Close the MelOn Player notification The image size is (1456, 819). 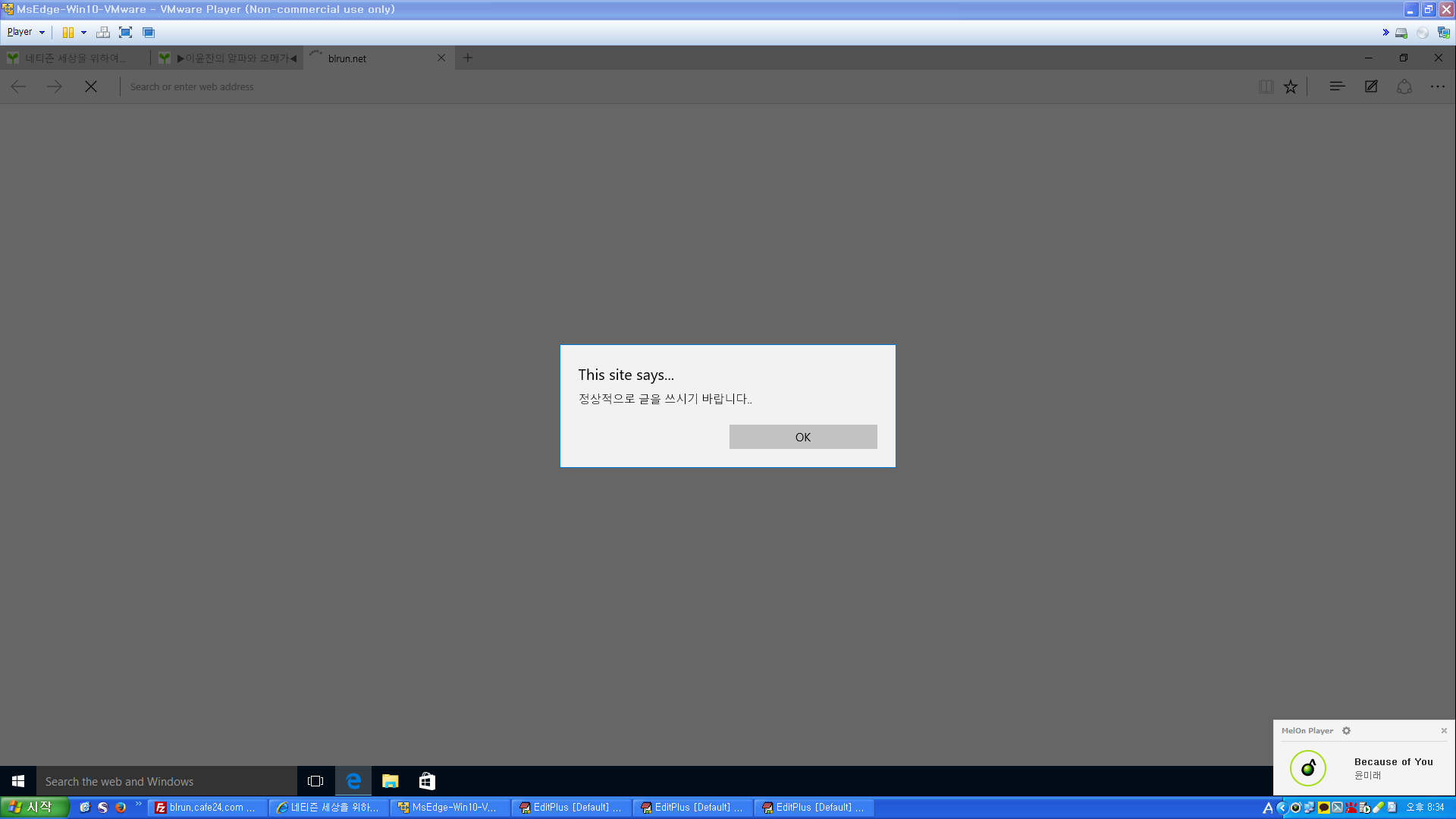pos(1444,730)
